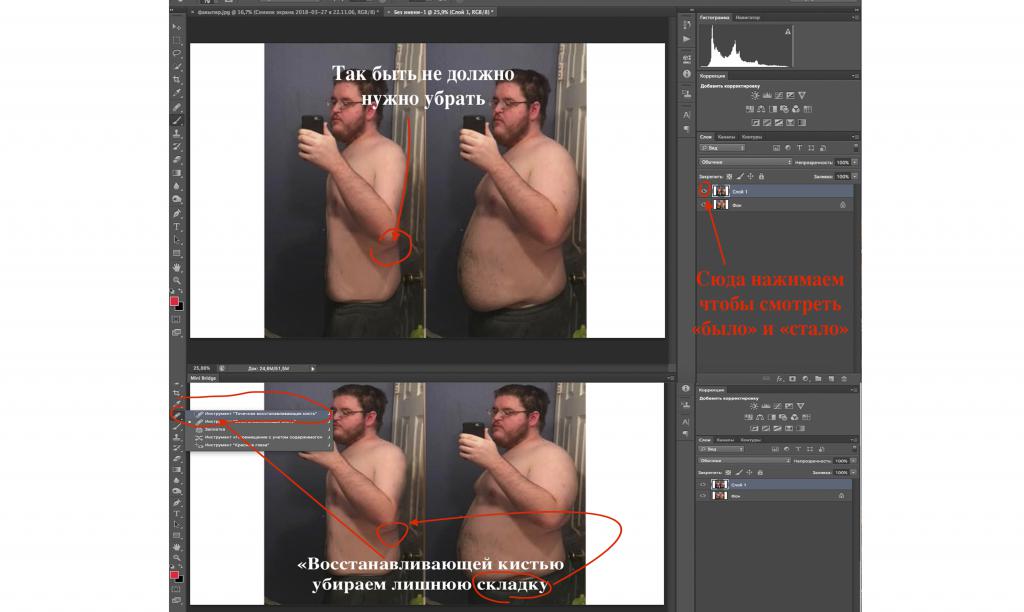
Task: Click Hue/Saturation adjustment icon in upper Correction panel
Action: pos(750,109)
